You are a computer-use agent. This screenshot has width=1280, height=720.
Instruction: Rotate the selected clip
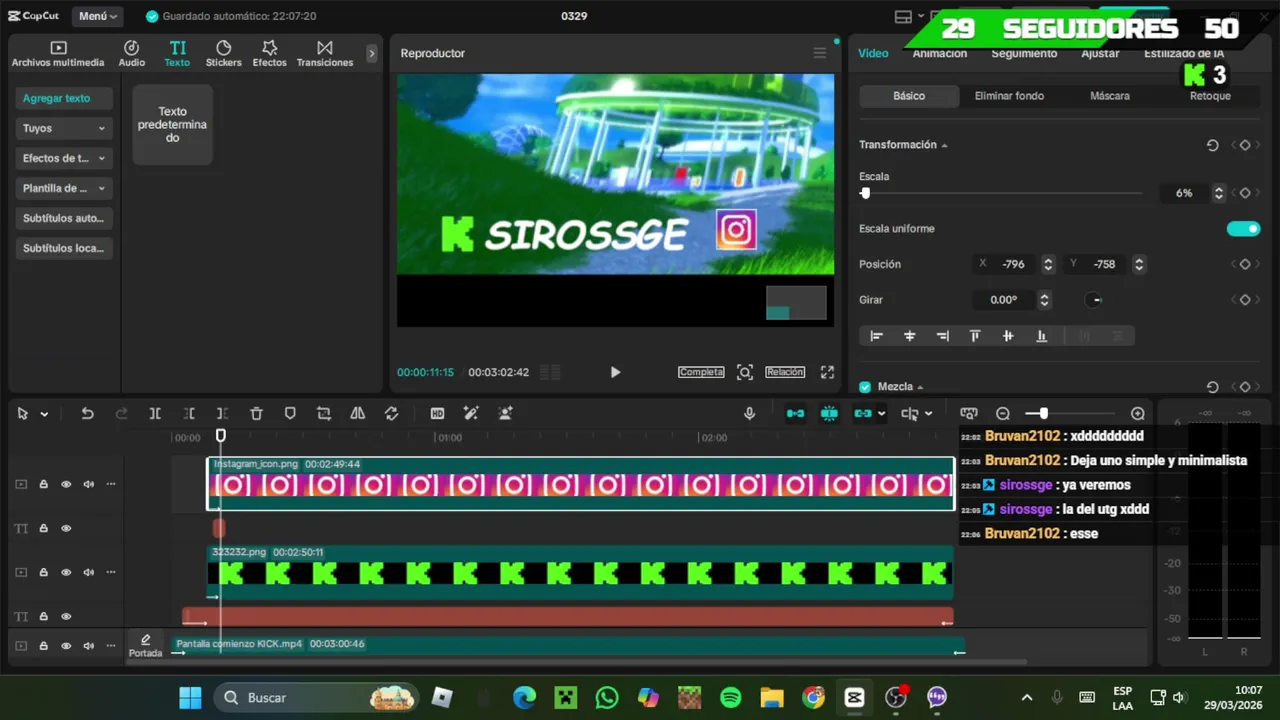(391, 413)
